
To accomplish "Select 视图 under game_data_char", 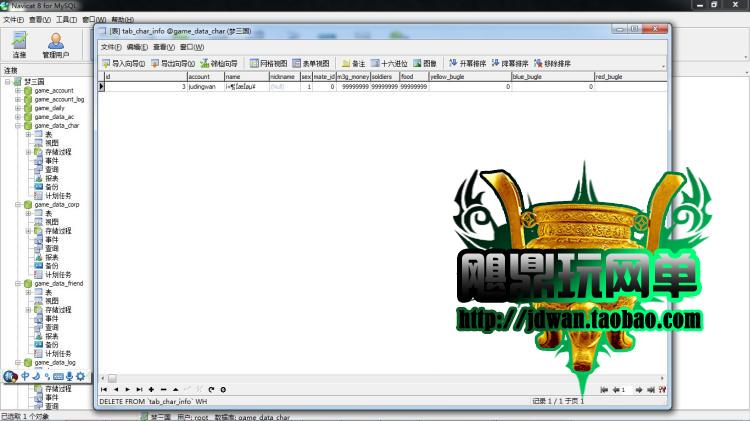I will tap(52, 143).
